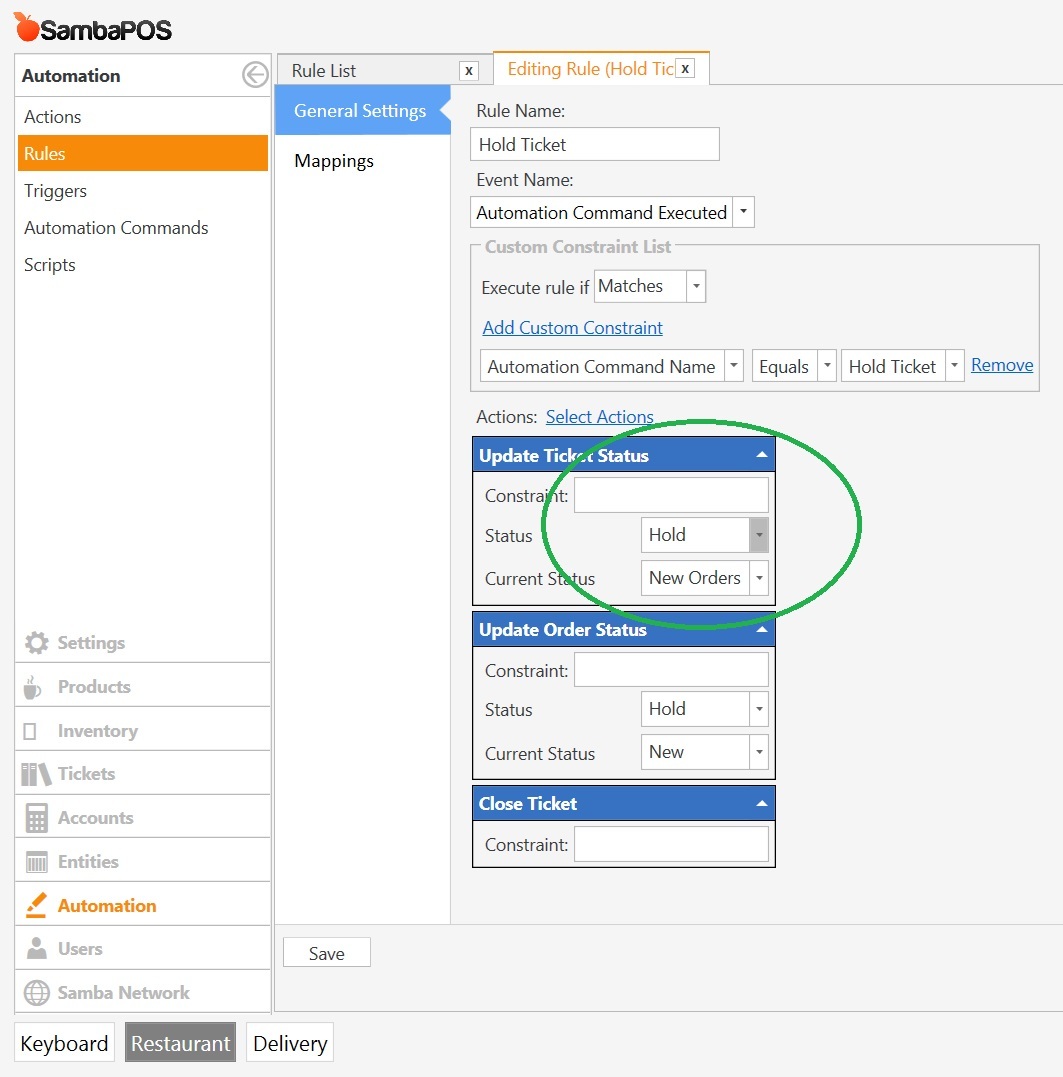The height and width of the screenshot is (1077, 1063).
Task: Click the Products coffee cup icon
Action: (32, 686)
